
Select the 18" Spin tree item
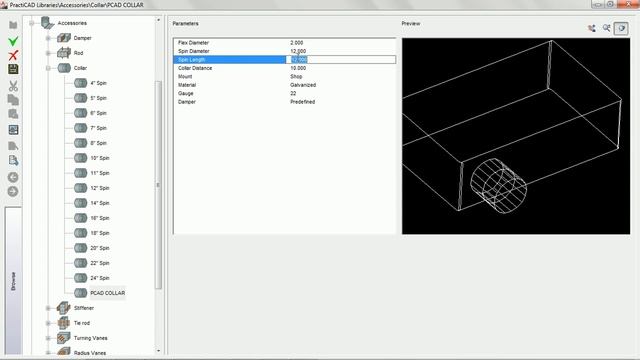(x=100, y=233)
